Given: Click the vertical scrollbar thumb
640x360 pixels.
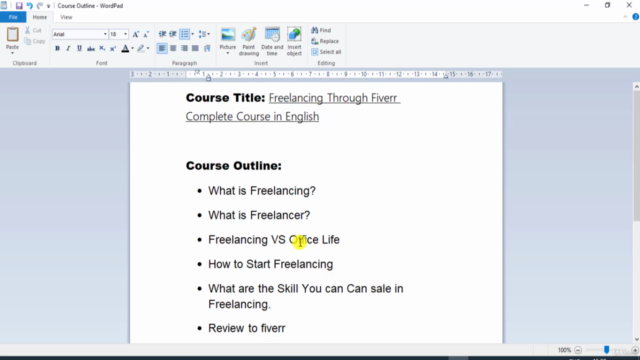Looking at the screenshot, I should [x=636, y=156].
